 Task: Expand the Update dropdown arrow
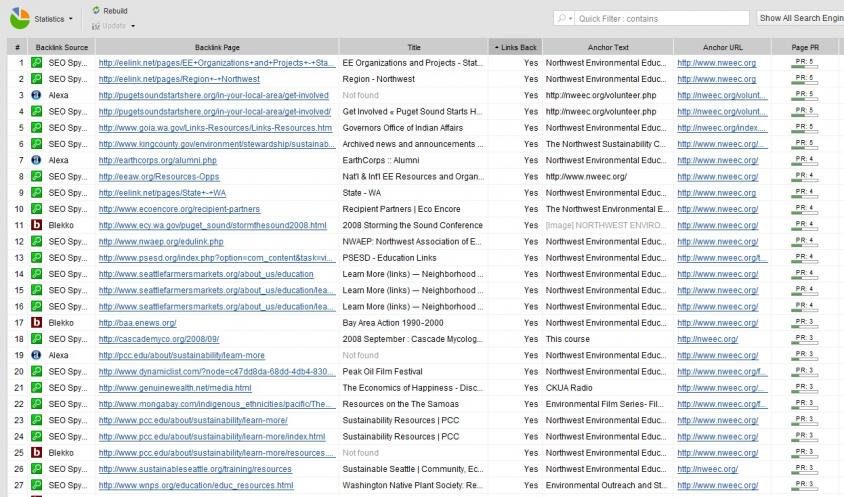[133, 26]
